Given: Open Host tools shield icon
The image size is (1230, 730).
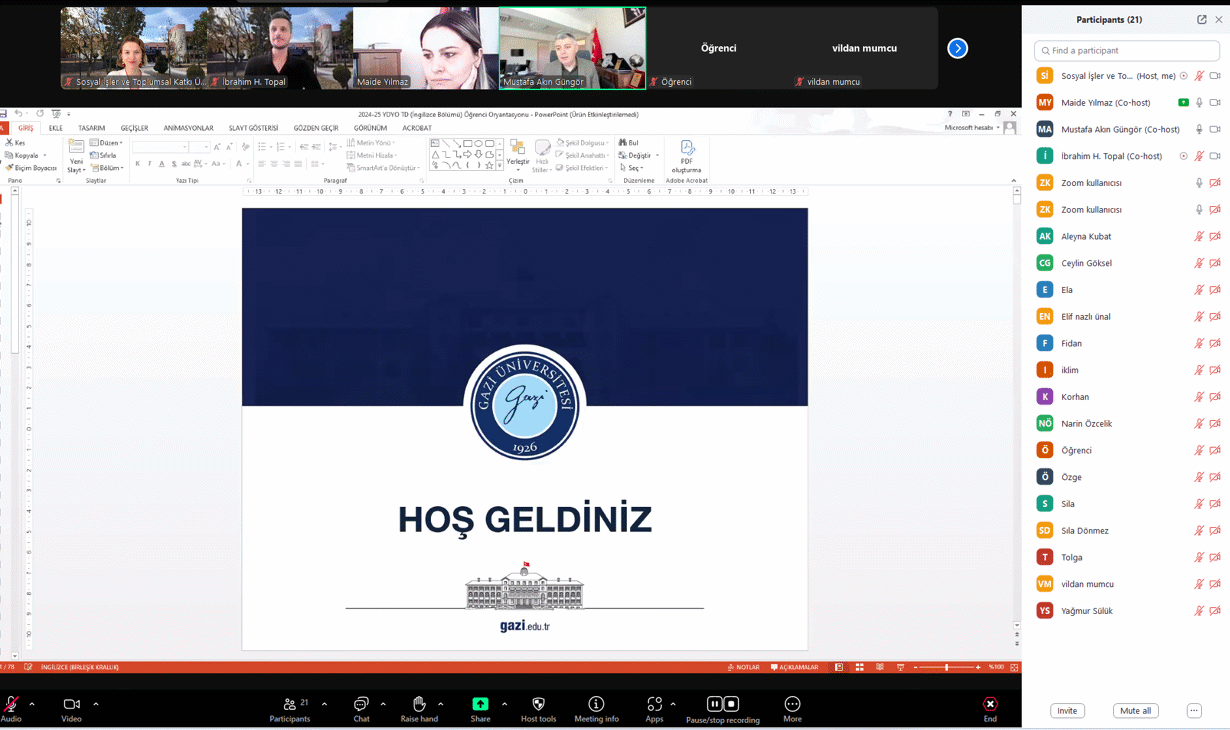Looking at the screenshot, I should (538, 704).
